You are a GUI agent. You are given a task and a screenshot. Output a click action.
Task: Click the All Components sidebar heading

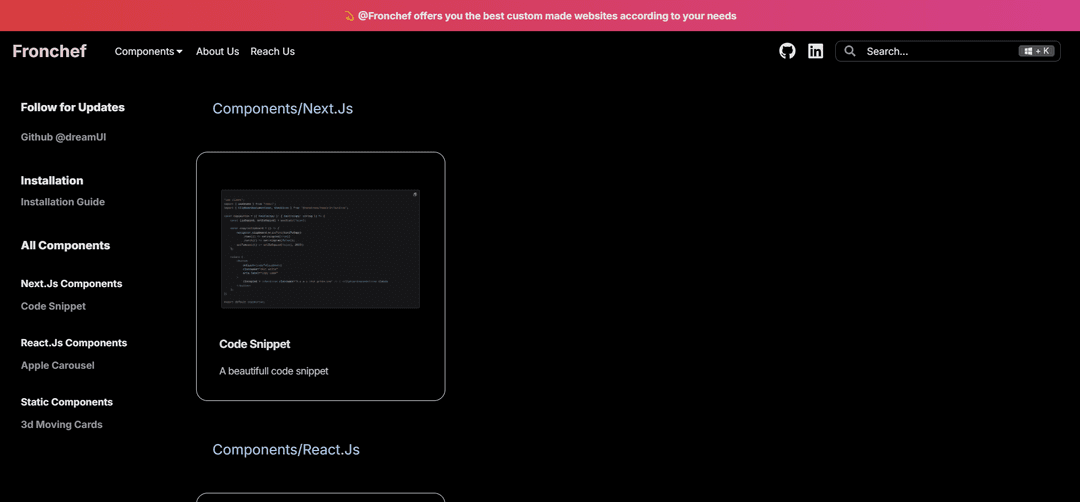tap(65, 245)
